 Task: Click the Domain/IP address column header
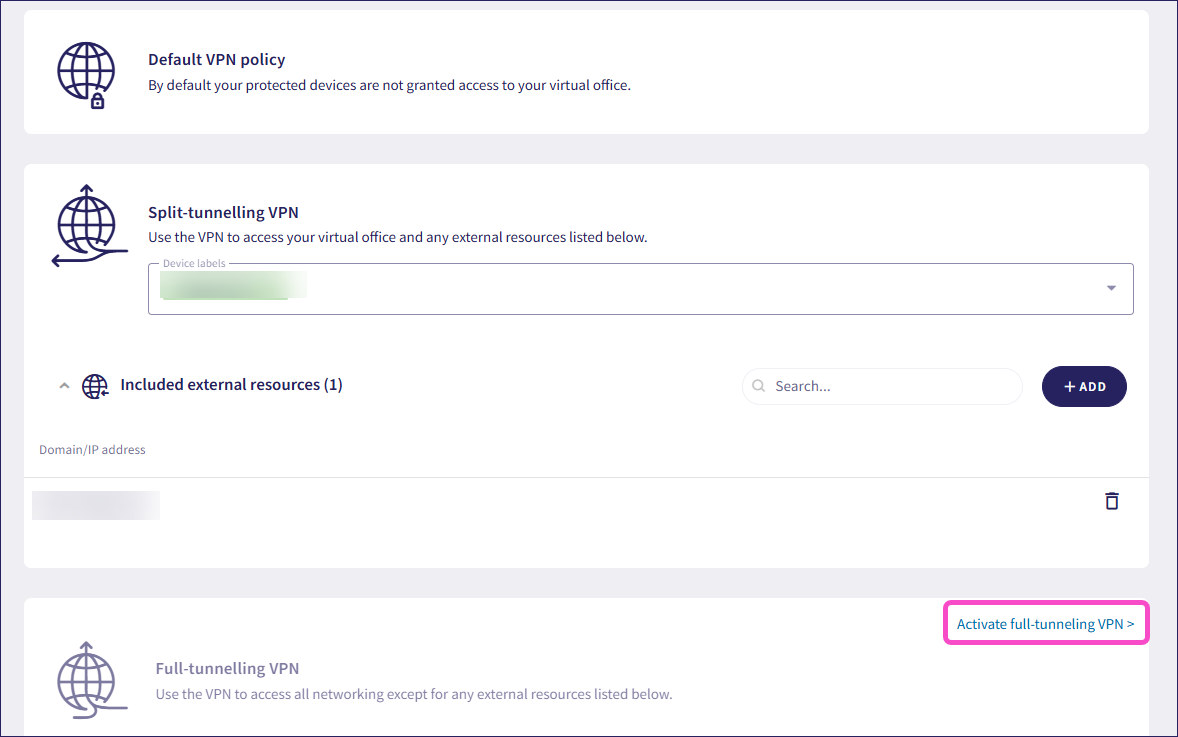pyautogui.click(x=92, y=450)
